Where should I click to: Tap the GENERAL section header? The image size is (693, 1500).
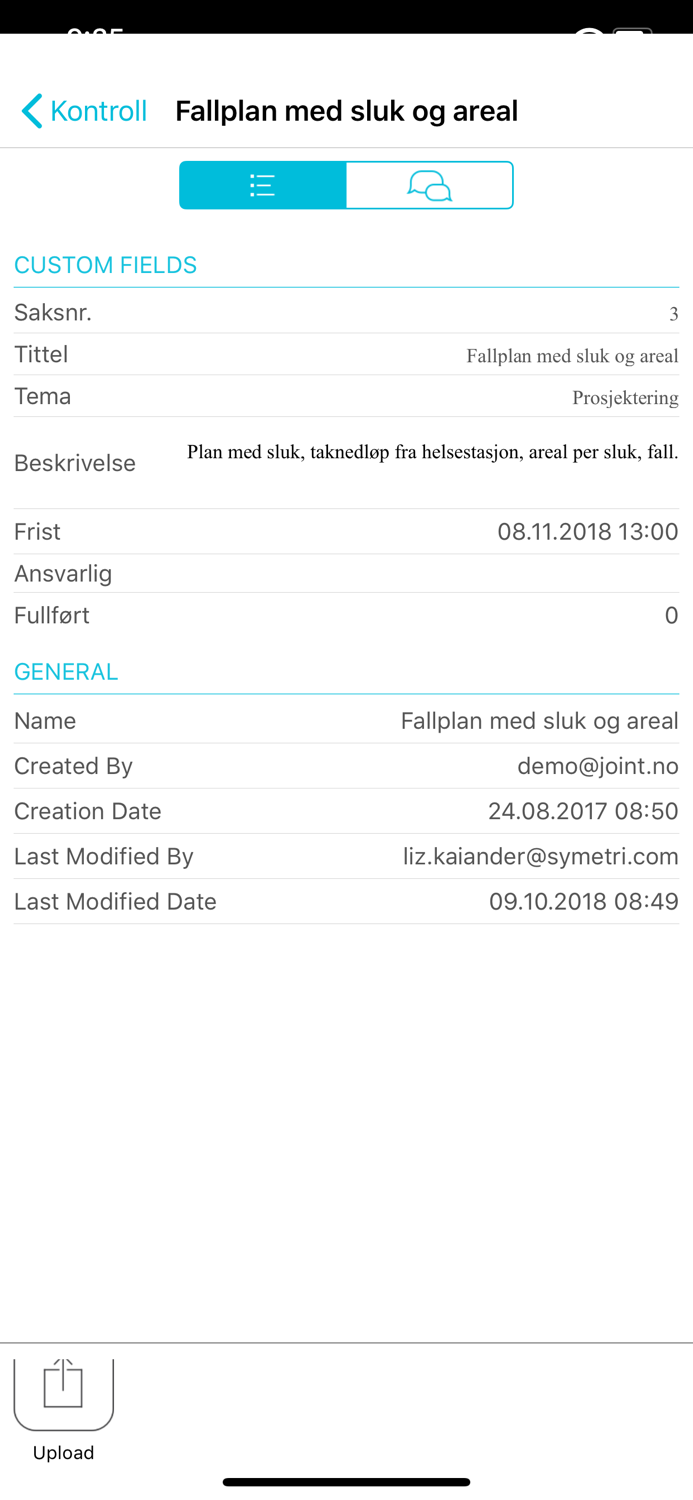(66, 671)
